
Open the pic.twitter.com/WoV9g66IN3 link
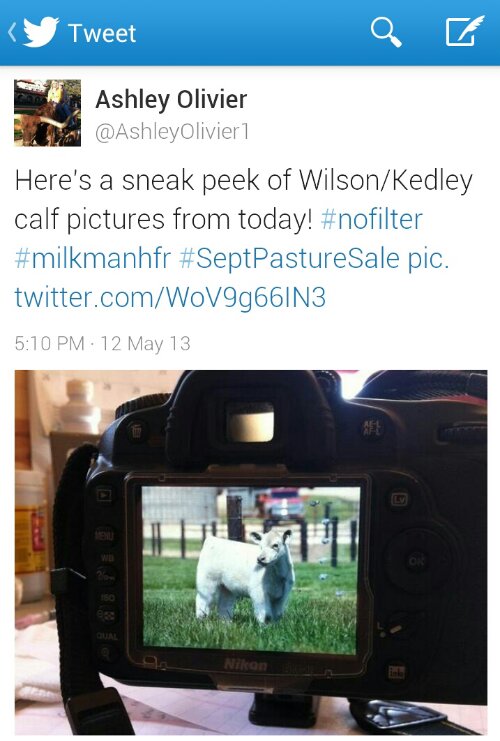pyautogui.click(x=232, y=278)
